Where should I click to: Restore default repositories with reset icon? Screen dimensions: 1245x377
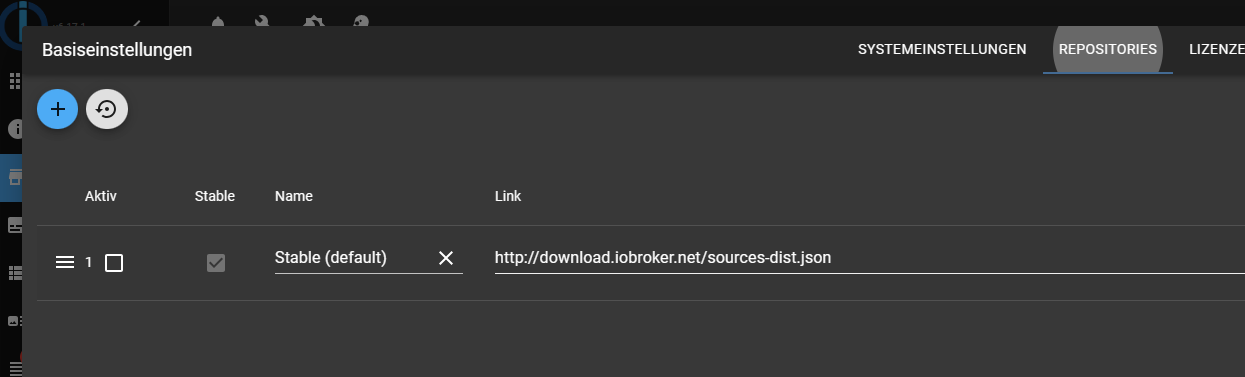(107, 109)
